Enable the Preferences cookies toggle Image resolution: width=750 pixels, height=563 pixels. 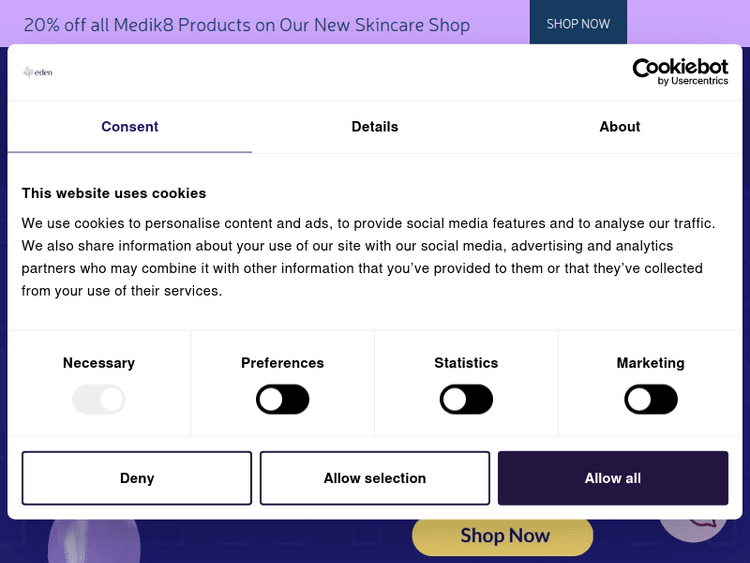(x=283, y=400)
